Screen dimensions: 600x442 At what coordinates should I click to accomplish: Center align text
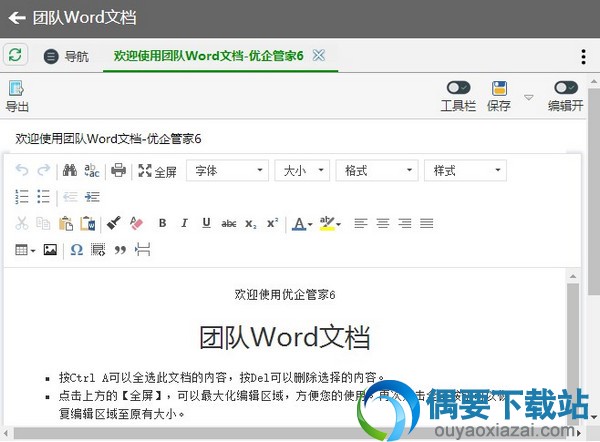point(383,223)
